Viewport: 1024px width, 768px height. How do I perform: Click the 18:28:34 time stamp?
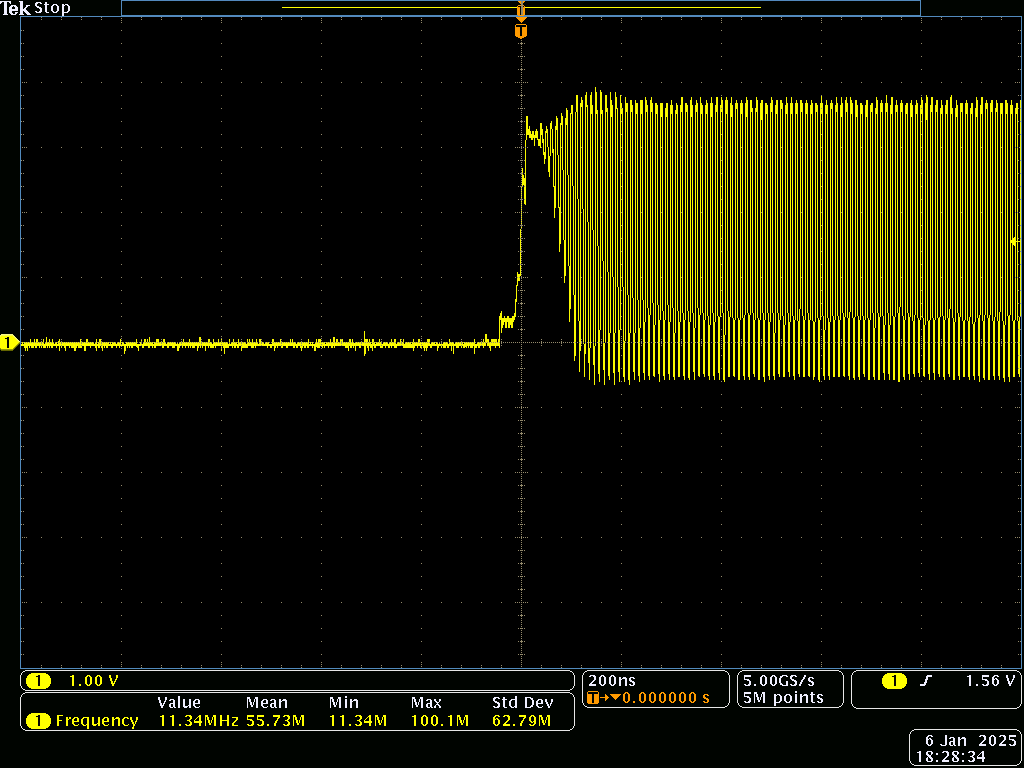[x=949, y=756]
